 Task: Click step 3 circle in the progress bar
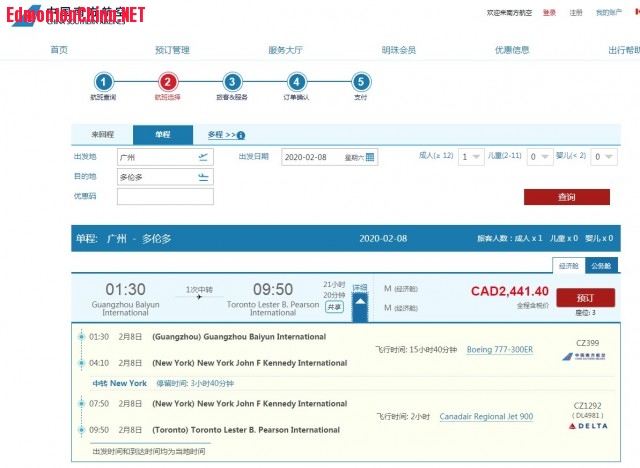click(x=232, y=82)
